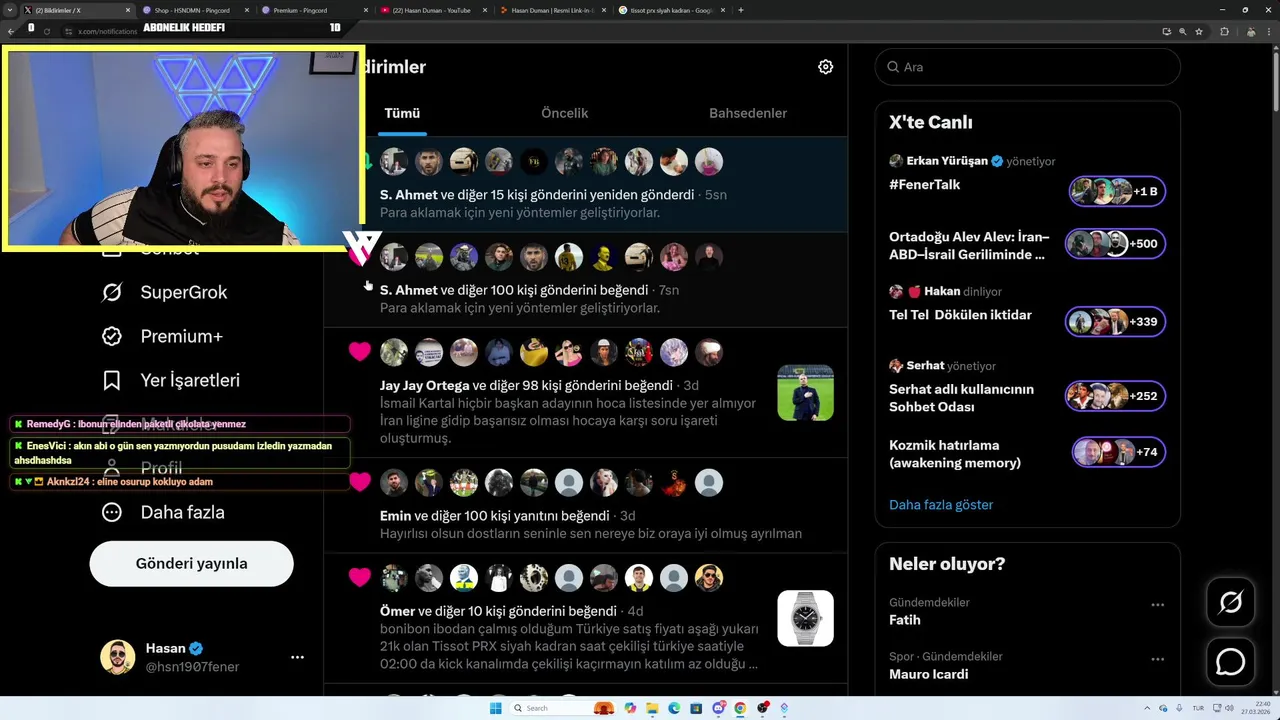
Task: Open S. Ahmet 15 kişi repost notification
Action: (585, 184)
